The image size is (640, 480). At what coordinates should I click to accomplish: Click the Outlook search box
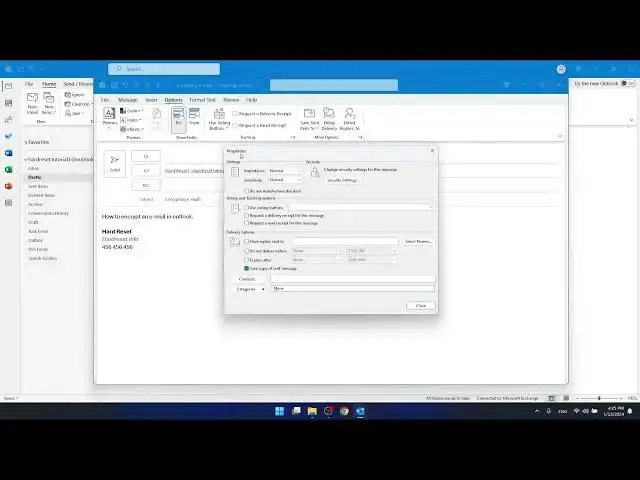[164, 69]
